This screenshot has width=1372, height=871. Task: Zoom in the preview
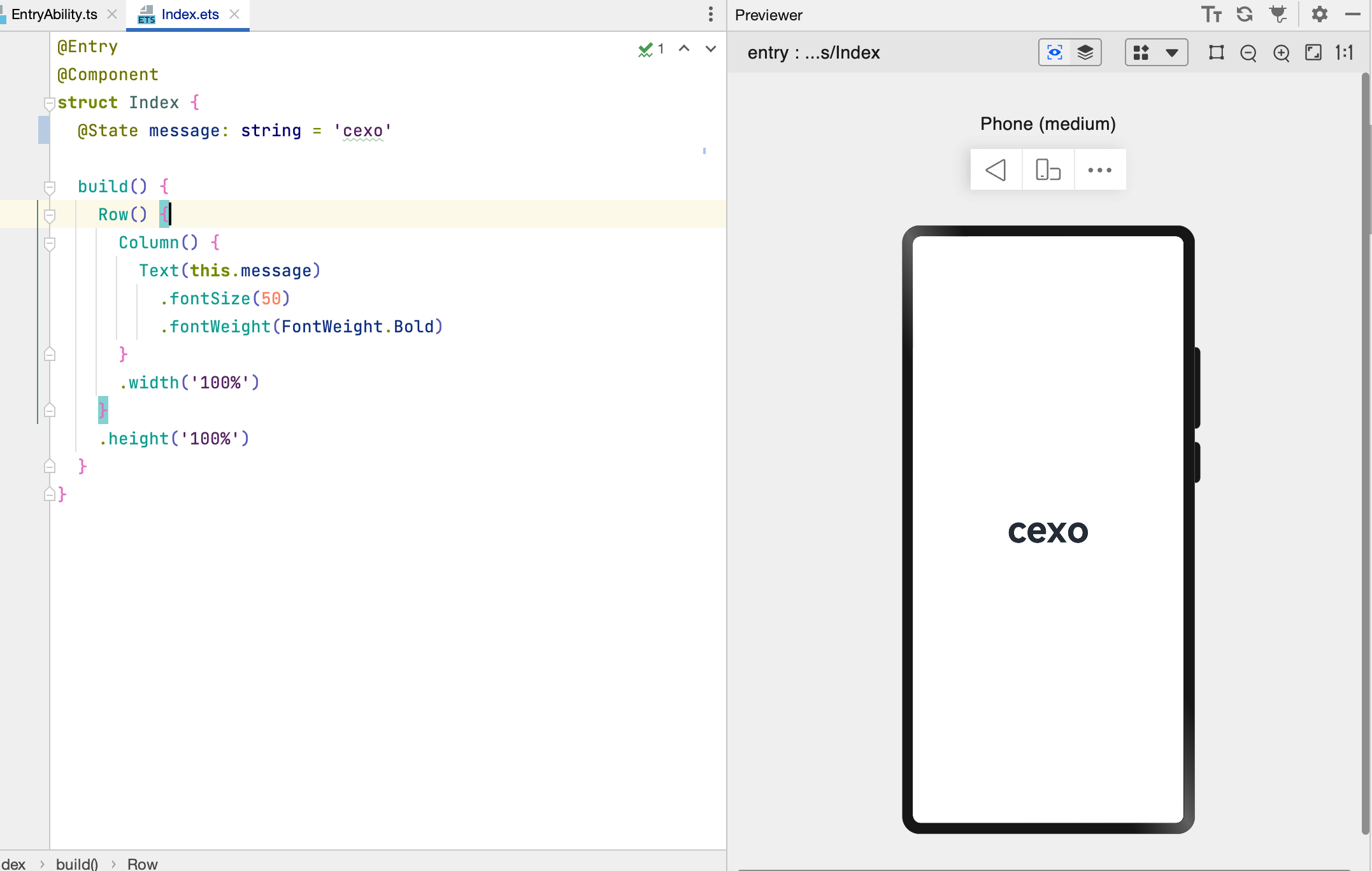click(1282, 53)
